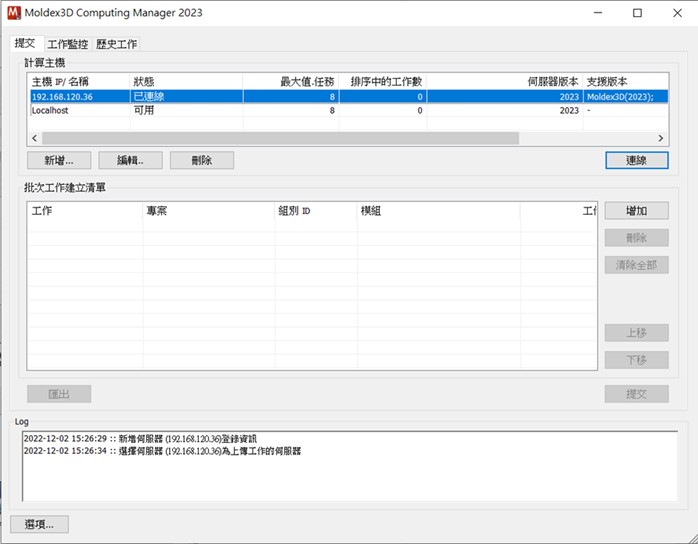Select the Localhost host row
This screenshot has width=698, height=544.
pos(349,110)
